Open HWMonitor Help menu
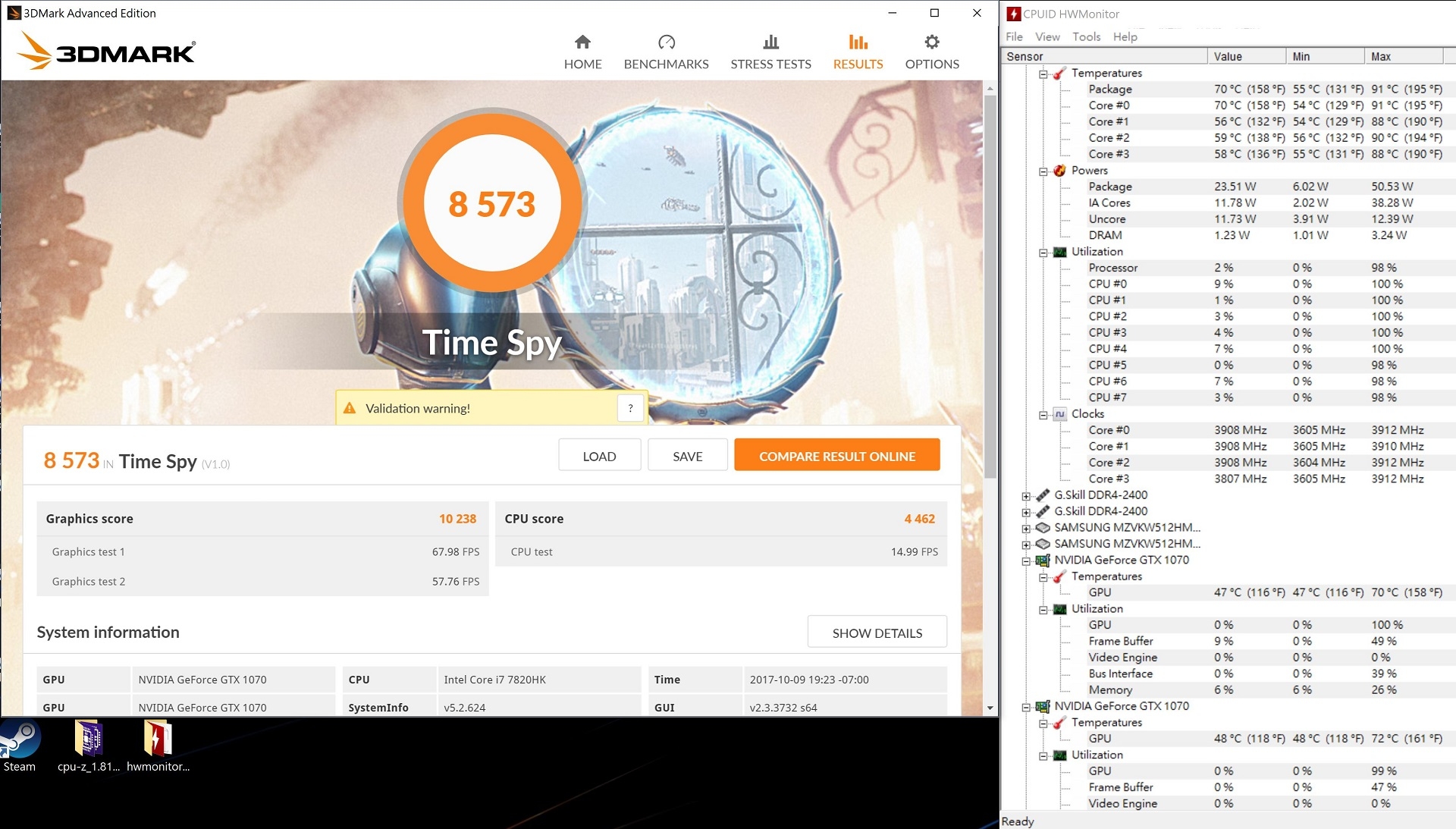The image size is (1456, 829). (x=1125, y=36)
